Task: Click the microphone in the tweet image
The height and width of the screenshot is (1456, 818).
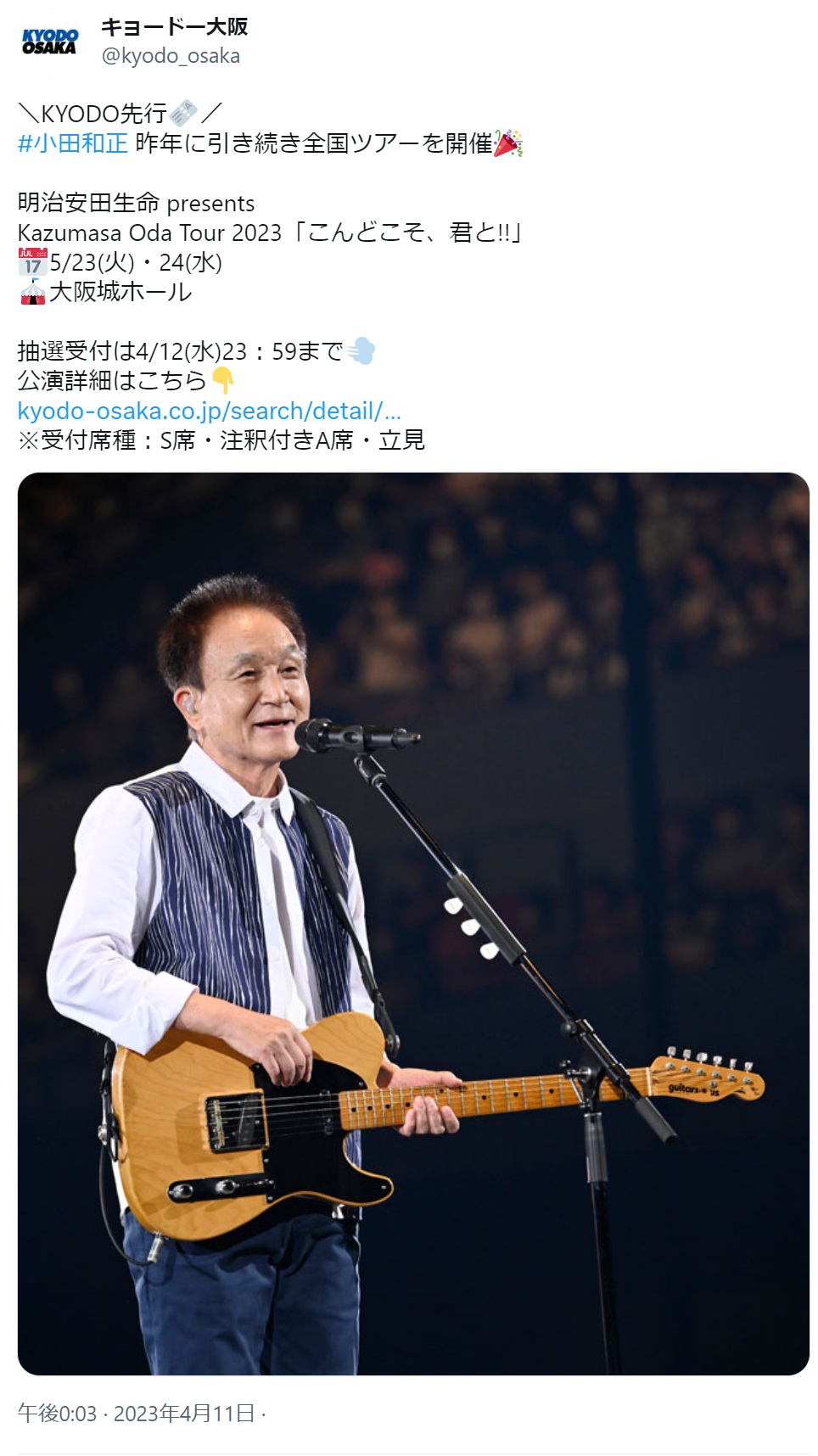Action: click(356, 735)
